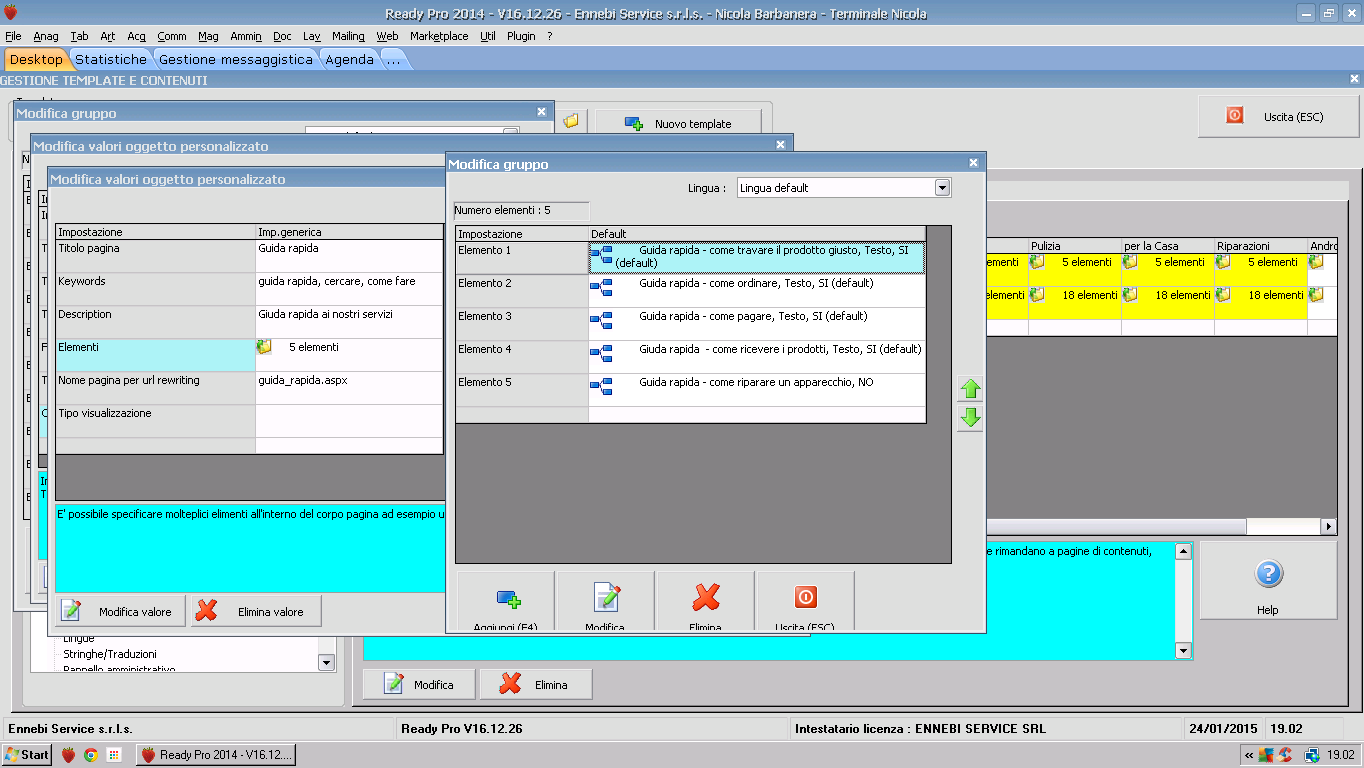Switch to the Statistiche tab

[111, 60]
